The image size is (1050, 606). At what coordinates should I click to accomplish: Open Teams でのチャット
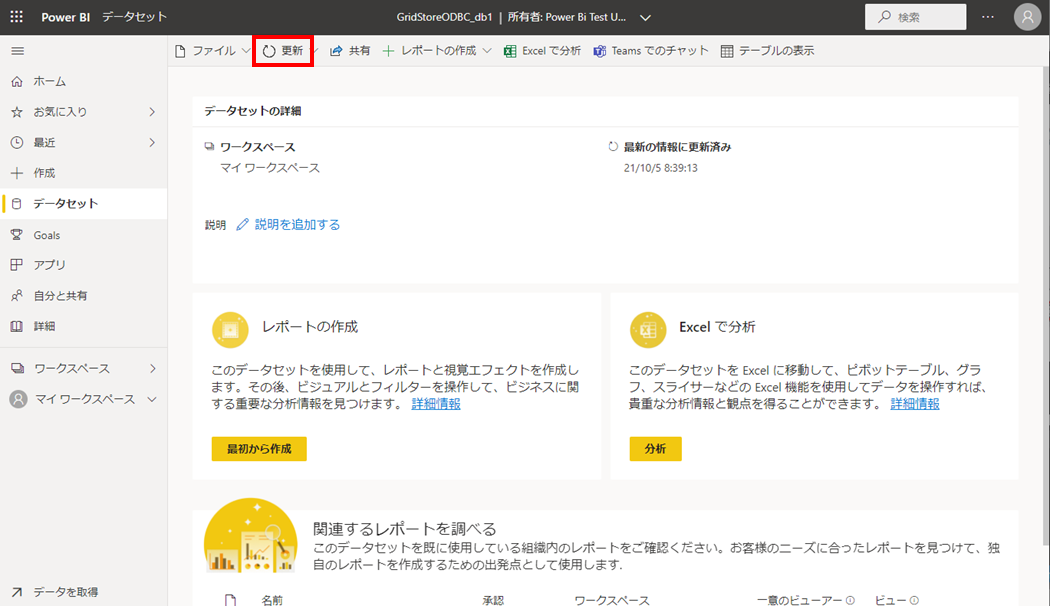coord(651,50)
